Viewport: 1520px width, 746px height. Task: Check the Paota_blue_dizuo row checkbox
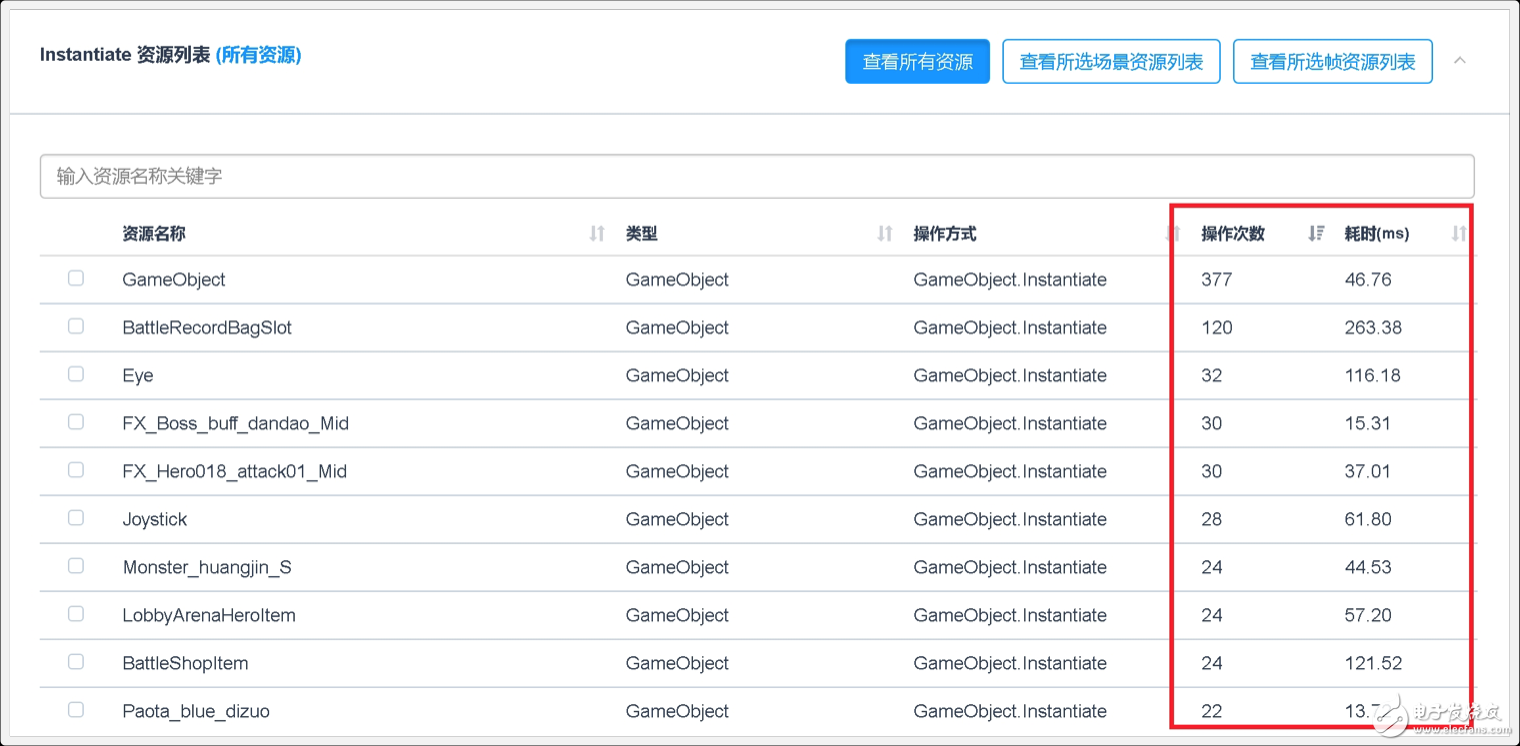pyautogui.click(x=76, y=711)
